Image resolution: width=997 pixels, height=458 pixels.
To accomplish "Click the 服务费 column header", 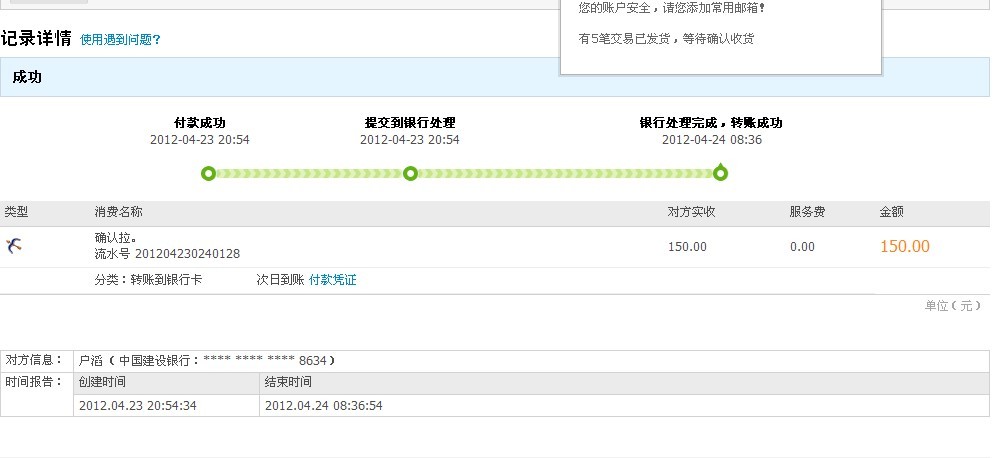I will pos(807,212).
